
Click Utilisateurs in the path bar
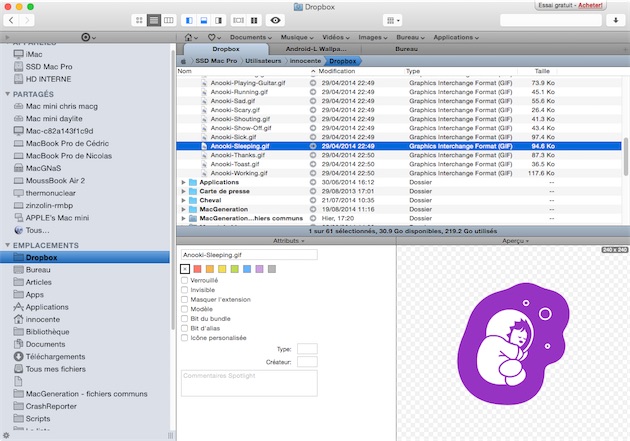pyautogui.click(x=263, y=61)
